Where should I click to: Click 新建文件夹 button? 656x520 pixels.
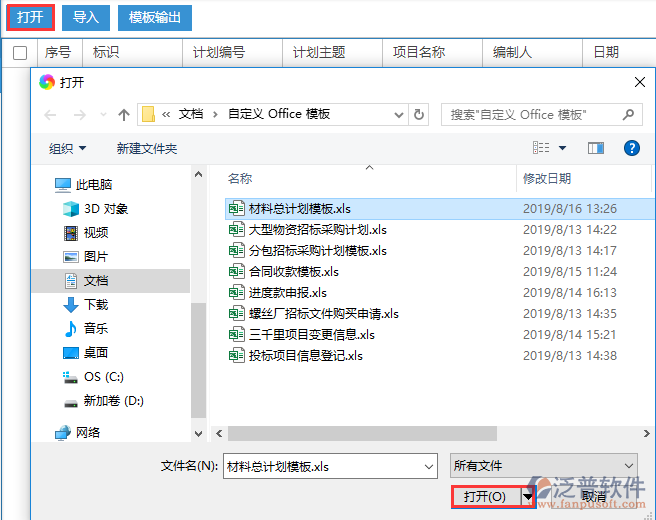point(147,149)
